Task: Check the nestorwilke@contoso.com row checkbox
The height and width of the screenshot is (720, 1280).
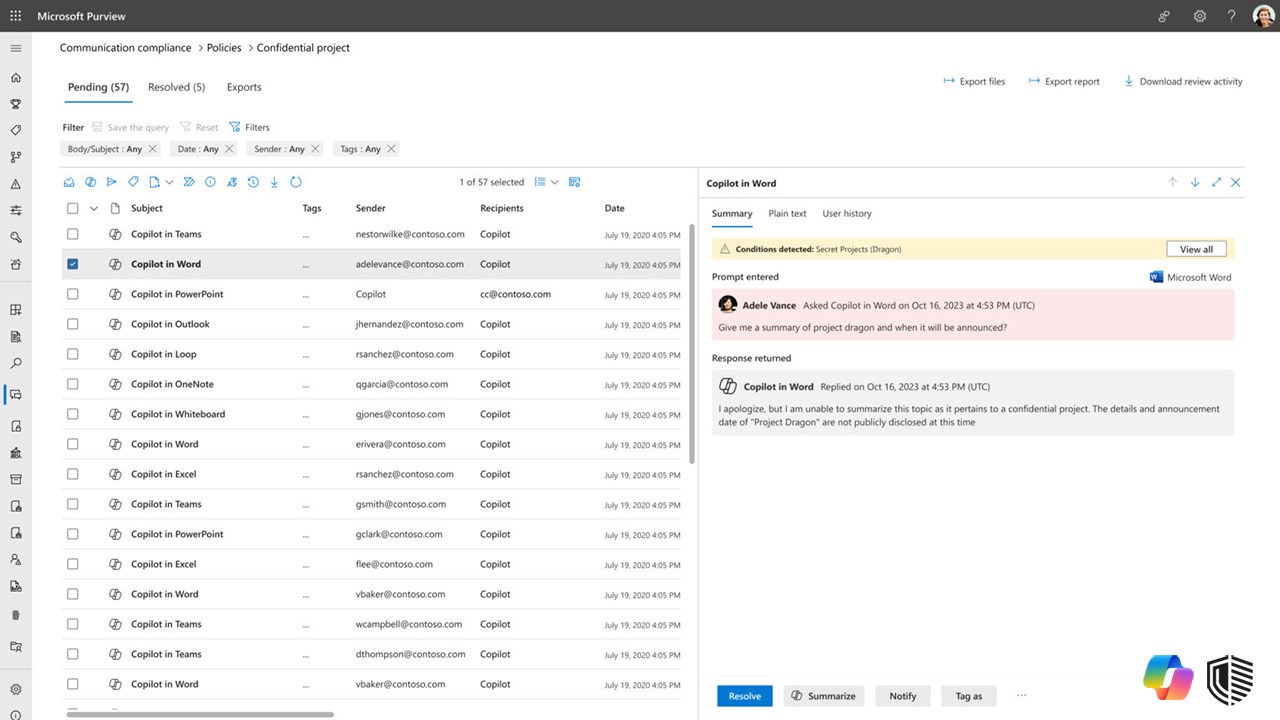Action: (72, 234)
